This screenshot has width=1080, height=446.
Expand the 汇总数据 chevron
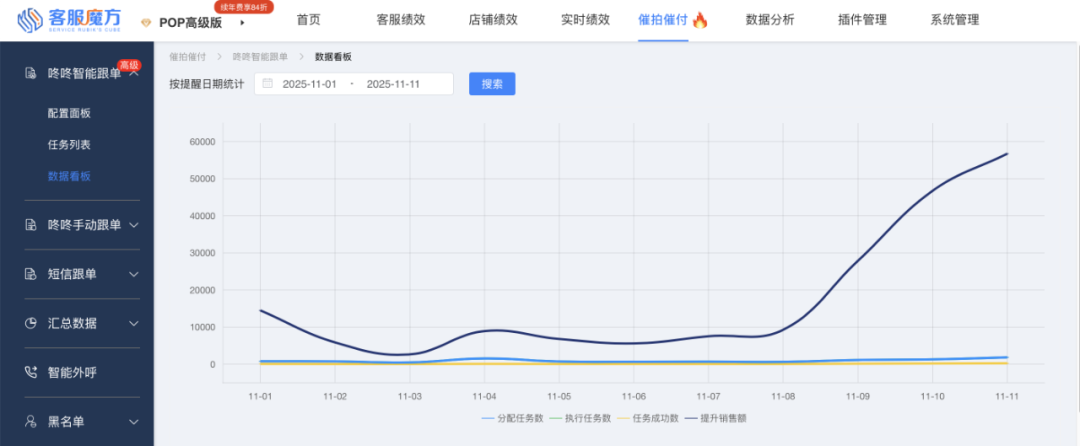coord(134,323)
